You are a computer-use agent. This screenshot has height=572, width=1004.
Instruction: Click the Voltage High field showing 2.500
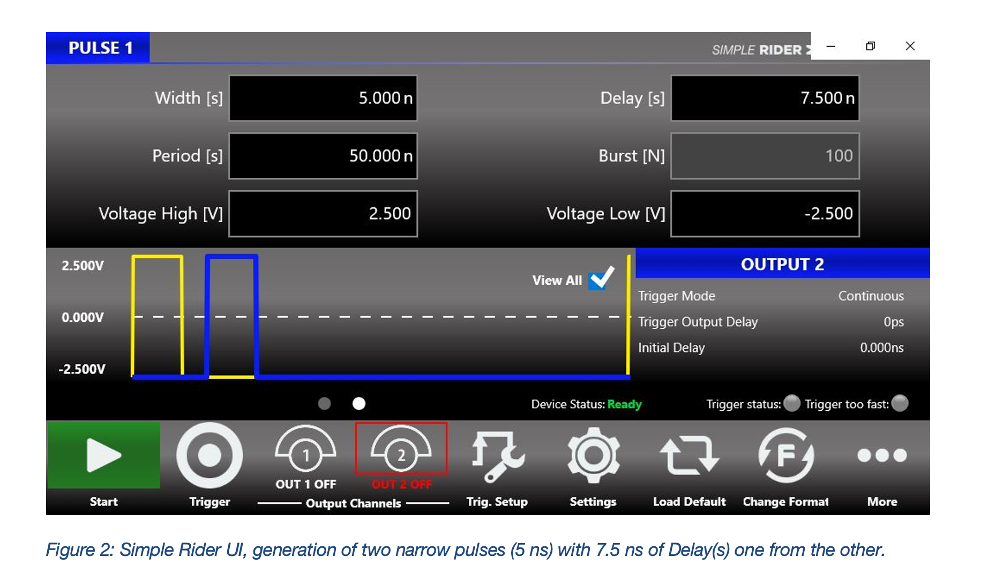coord(323,213)
